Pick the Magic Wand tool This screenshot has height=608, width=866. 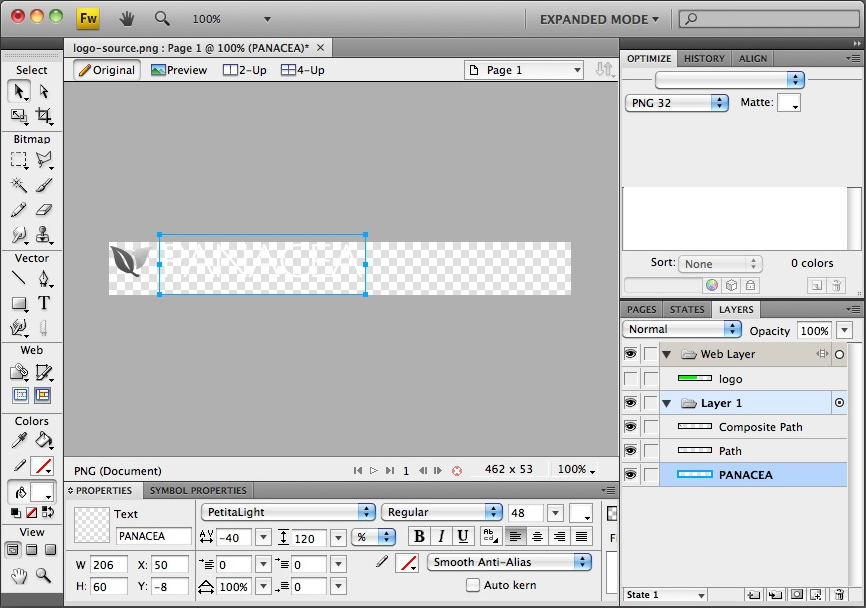[x=19, y=185]
